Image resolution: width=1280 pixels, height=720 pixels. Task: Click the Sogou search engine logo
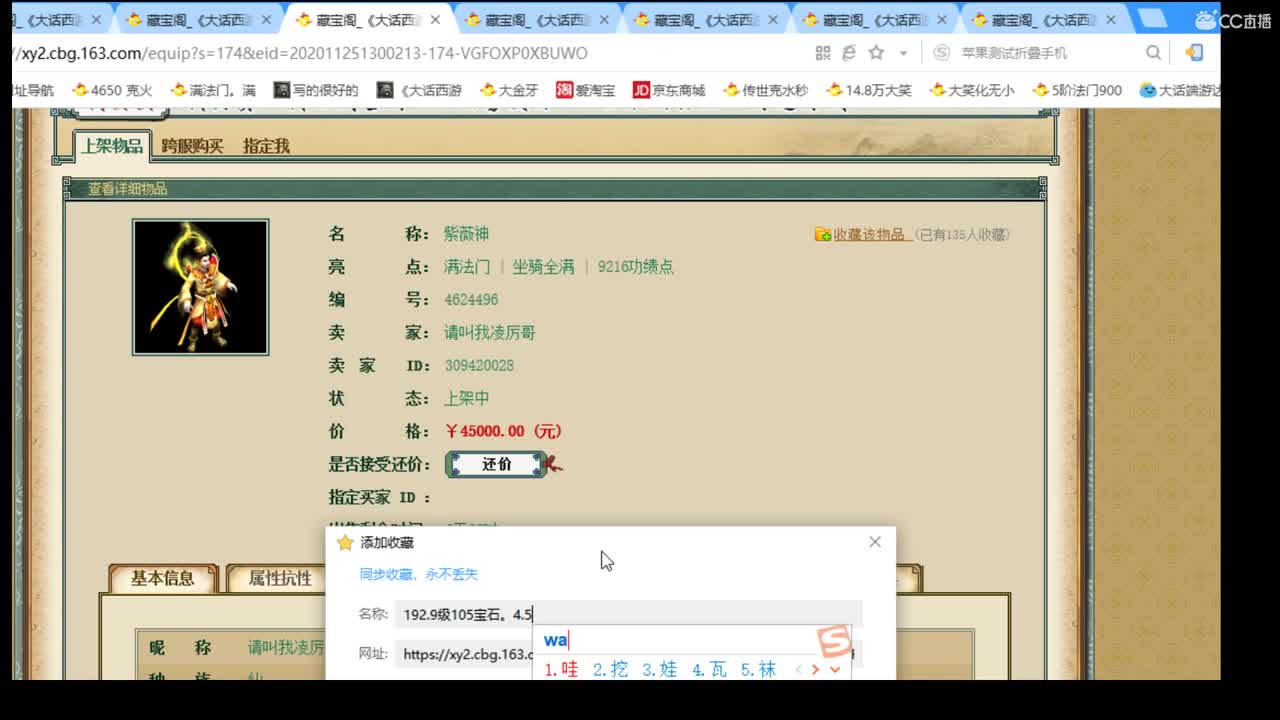pyautogui.click(x=941, y=53)
